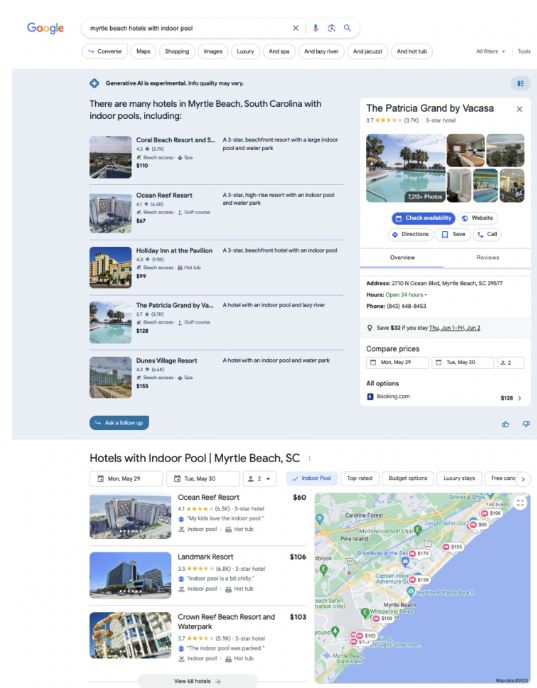Toggle the AI result layout view icon
This screenshot has height=688, width=537.
520,83
